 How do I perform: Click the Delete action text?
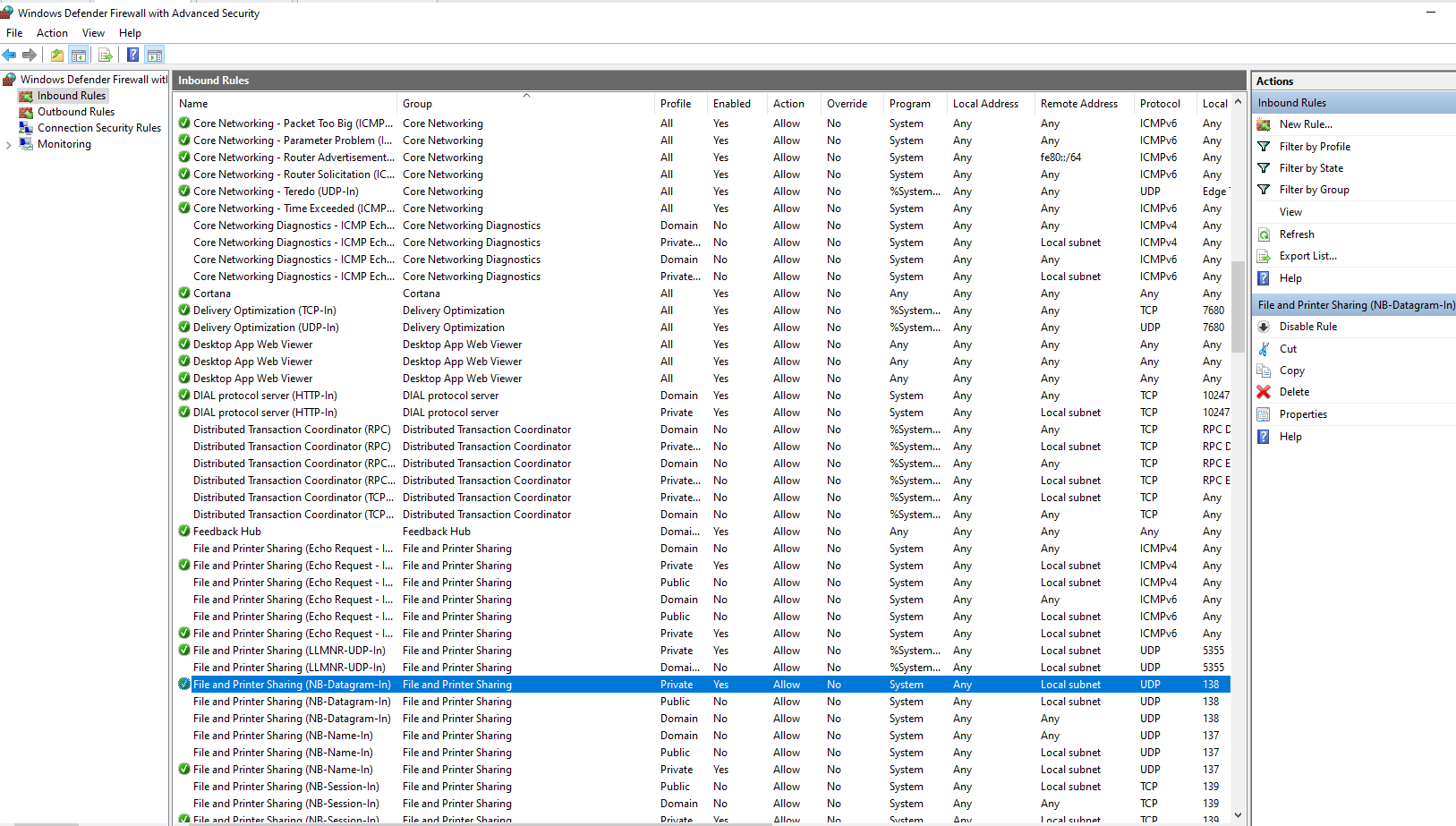point(1294,392)
